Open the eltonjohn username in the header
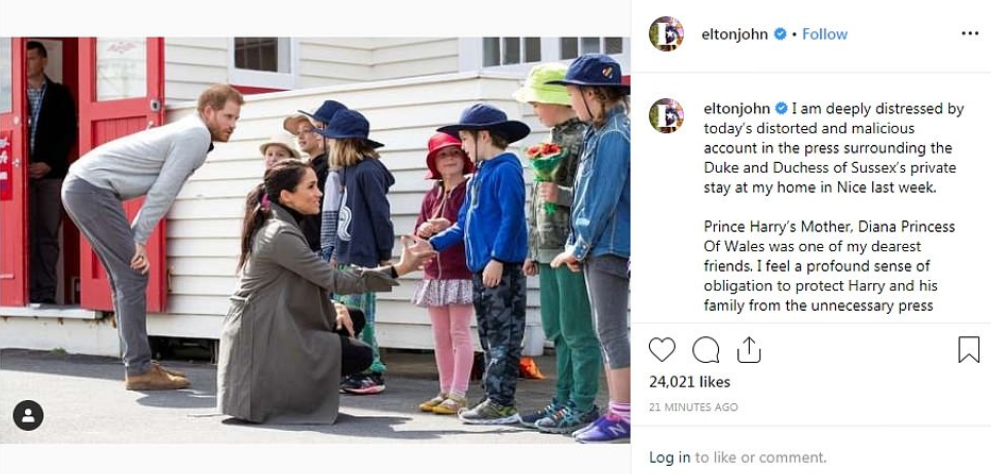 pos(734,35)
